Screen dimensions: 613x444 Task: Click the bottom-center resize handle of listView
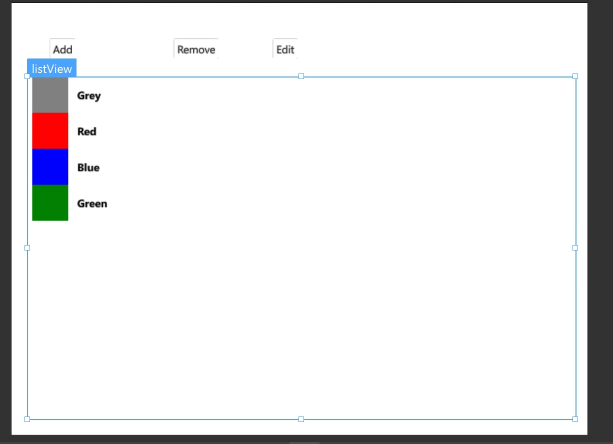(x=301, y=419)
